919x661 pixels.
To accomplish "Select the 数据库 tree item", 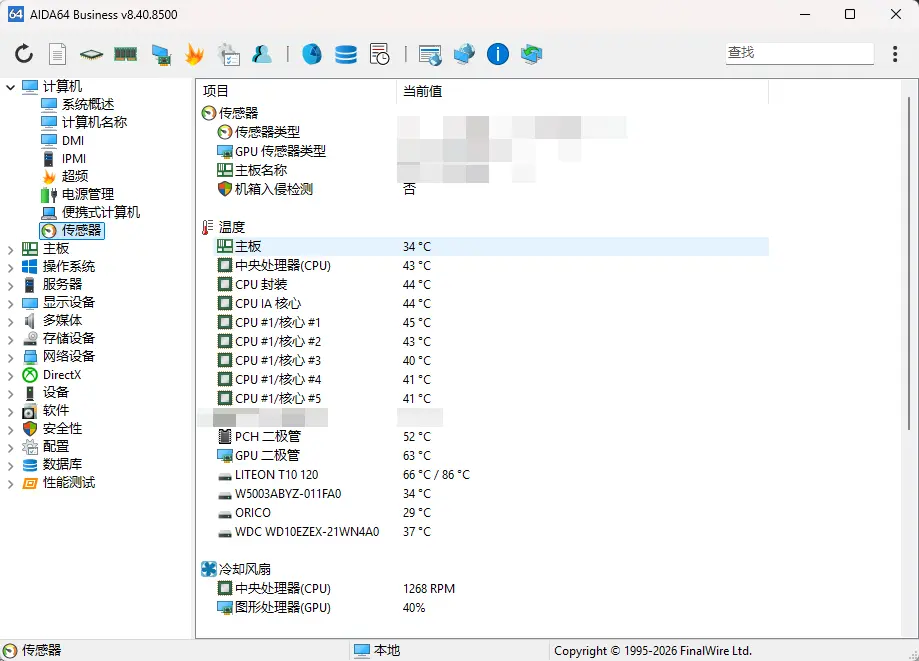I will [62, 464].
